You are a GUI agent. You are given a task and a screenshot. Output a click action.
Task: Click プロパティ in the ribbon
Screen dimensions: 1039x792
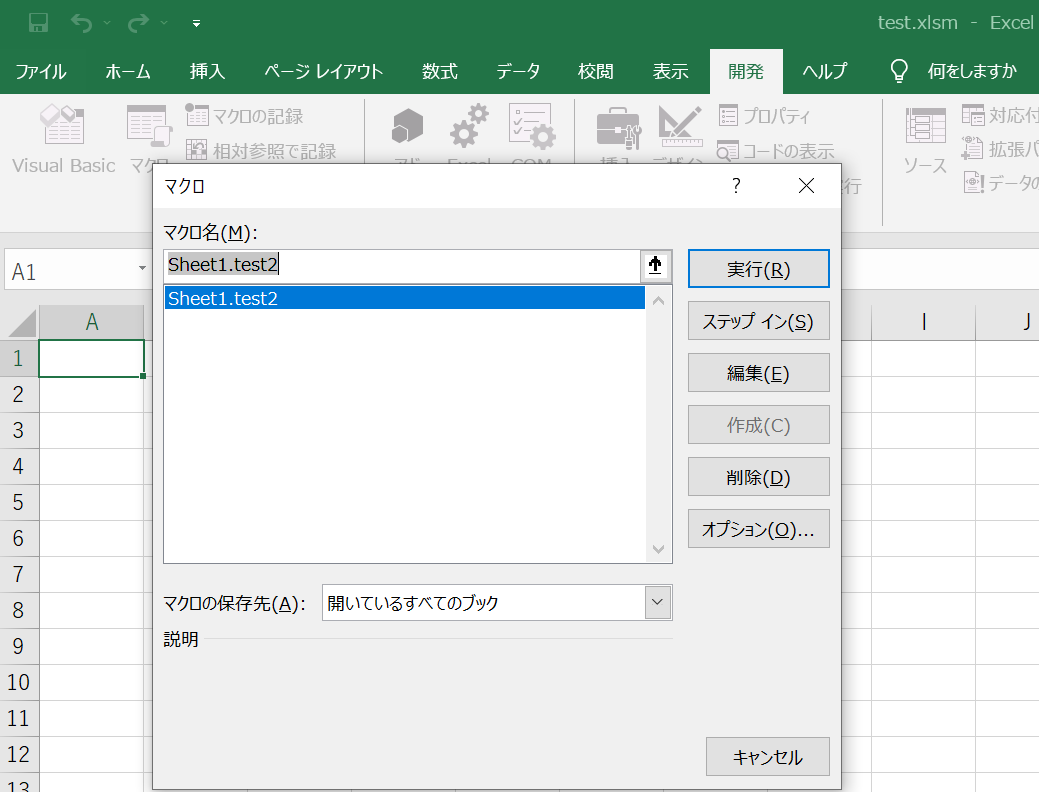[x=764, y=116]
